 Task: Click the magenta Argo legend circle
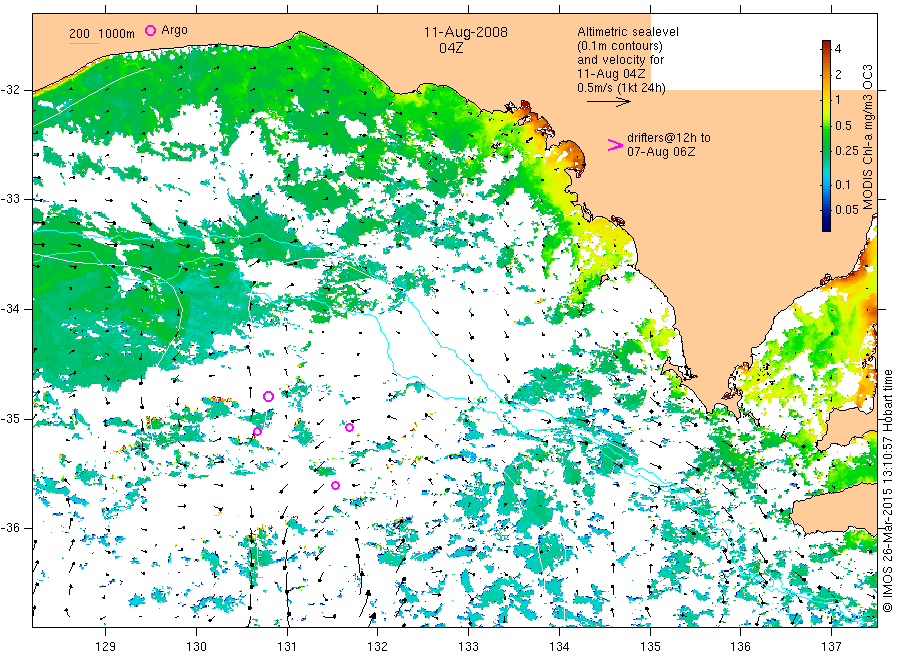pos(150,30)
